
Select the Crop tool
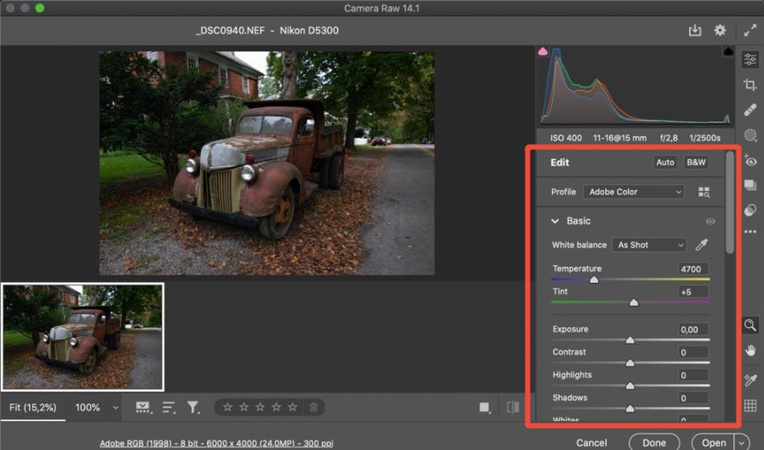(750, 85)
